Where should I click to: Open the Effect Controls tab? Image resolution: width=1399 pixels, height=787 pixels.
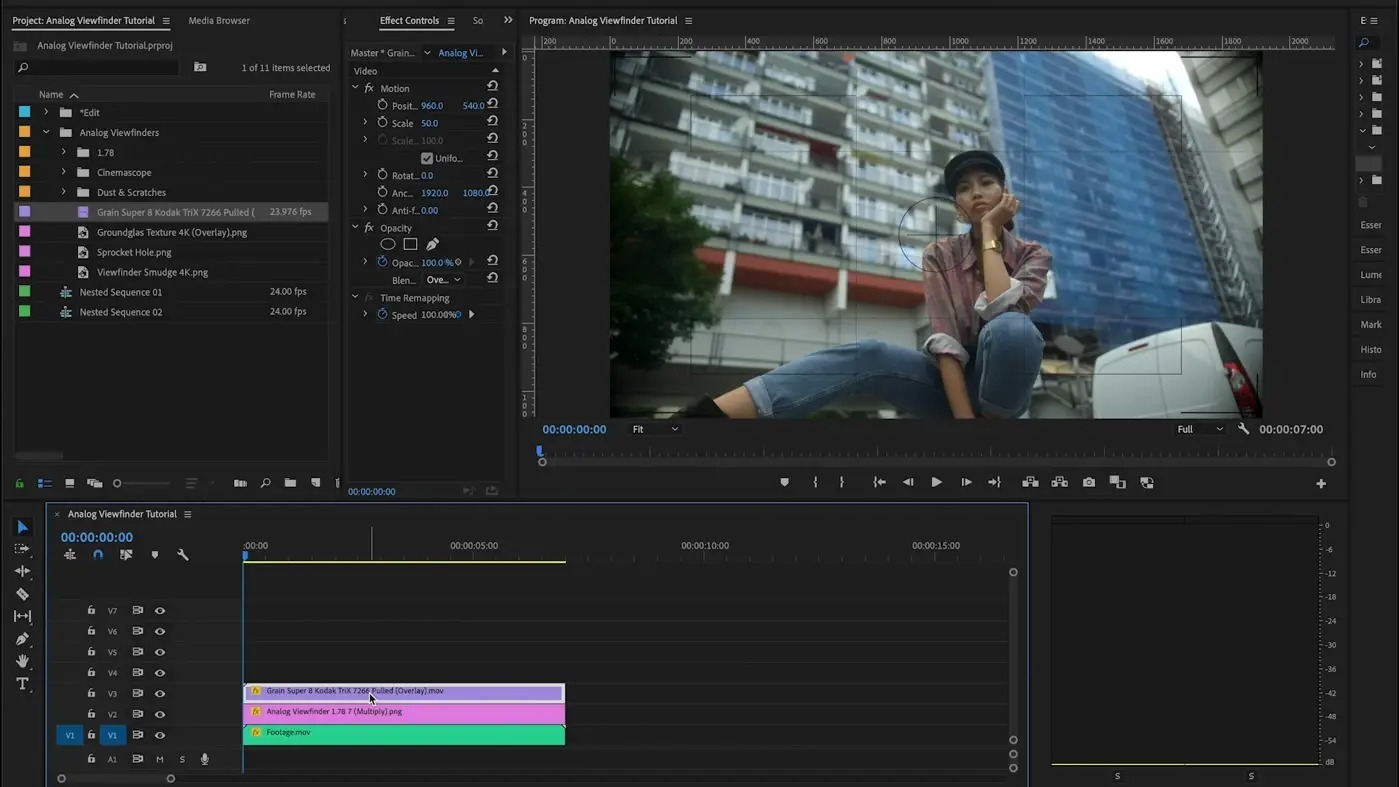pyautogui.click(x=409, y=20)
